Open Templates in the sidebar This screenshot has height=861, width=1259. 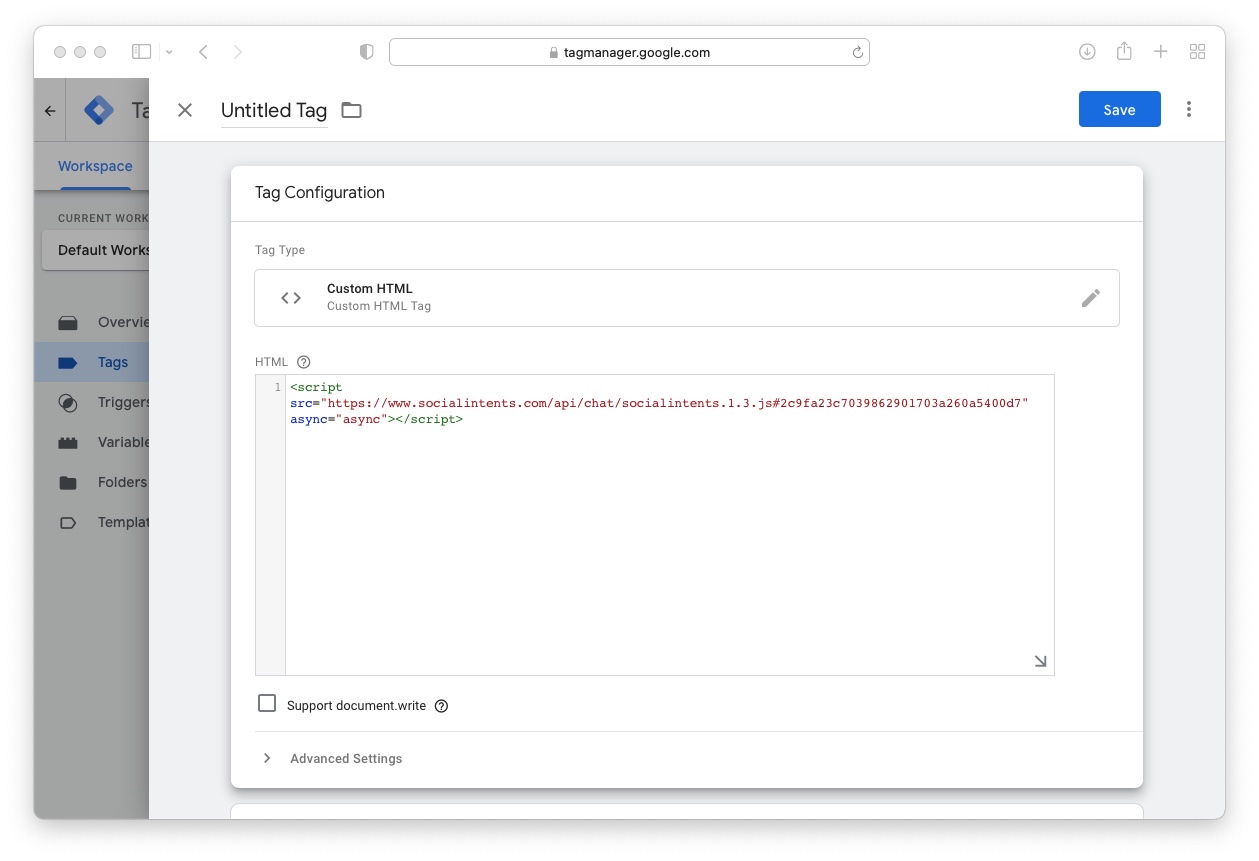click(92, 522)
